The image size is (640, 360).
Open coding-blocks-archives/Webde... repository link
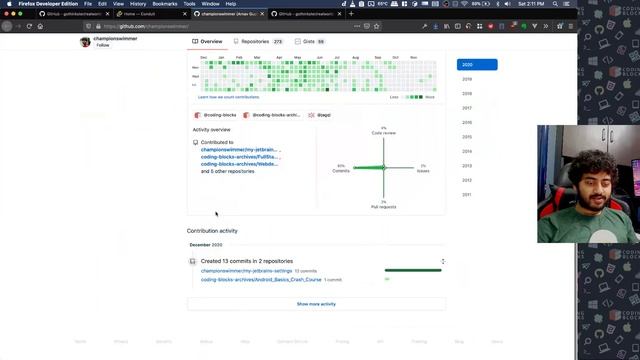coord(239,164)
